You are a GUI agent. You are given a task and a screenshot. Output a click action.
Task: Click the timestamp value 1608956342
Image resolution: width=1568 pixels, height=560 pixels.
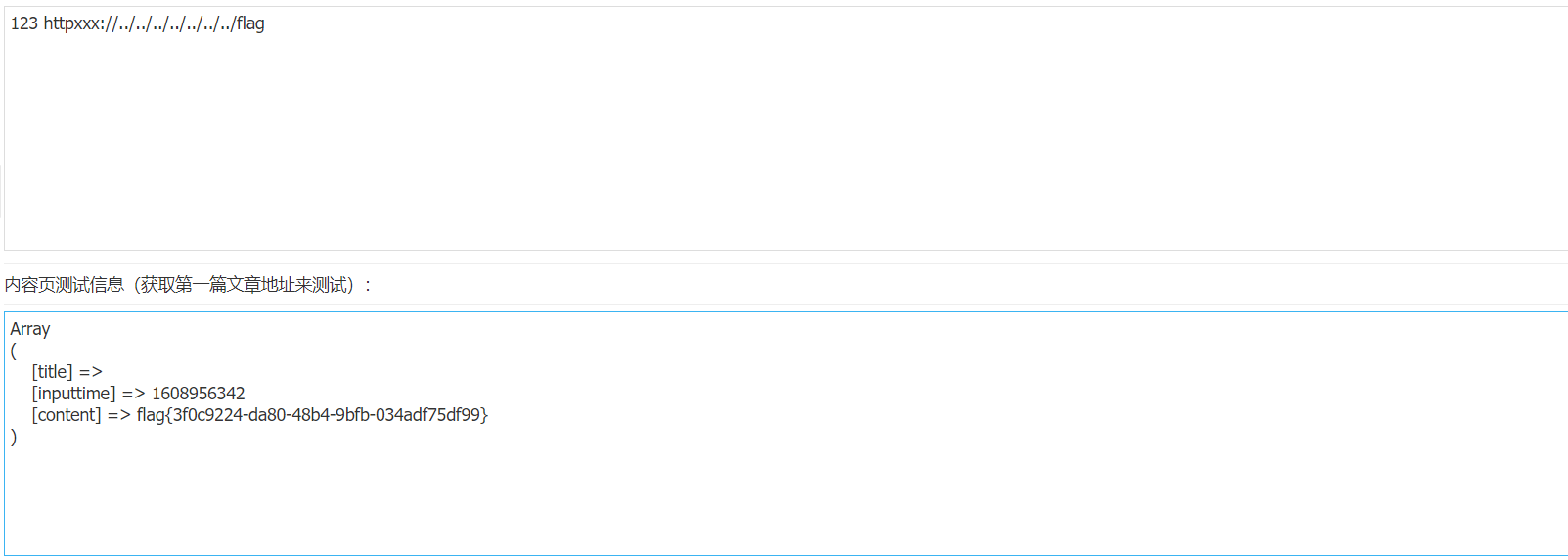pyautogui.click(x=199, y=394)
